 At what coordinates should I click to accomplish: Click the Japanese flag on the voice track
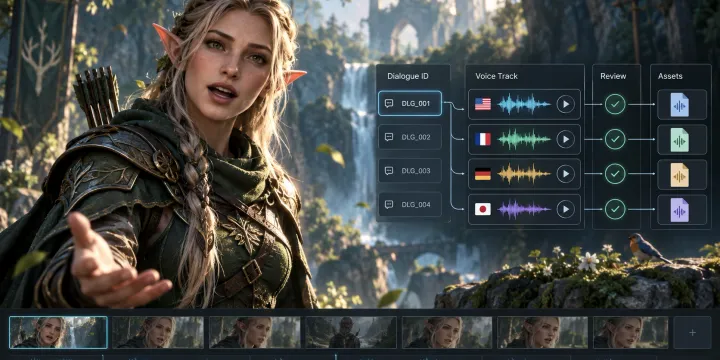coord(483,209)
